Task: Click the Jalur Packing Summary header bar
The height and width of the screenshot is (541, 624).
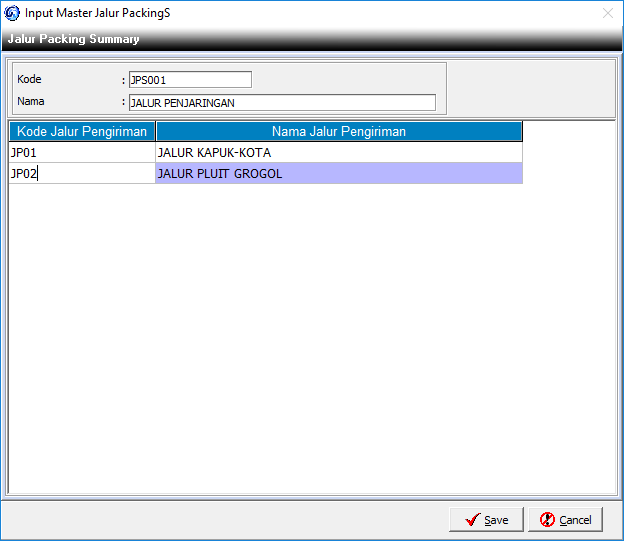Action: pyautogui.click(x=310, y=40)
